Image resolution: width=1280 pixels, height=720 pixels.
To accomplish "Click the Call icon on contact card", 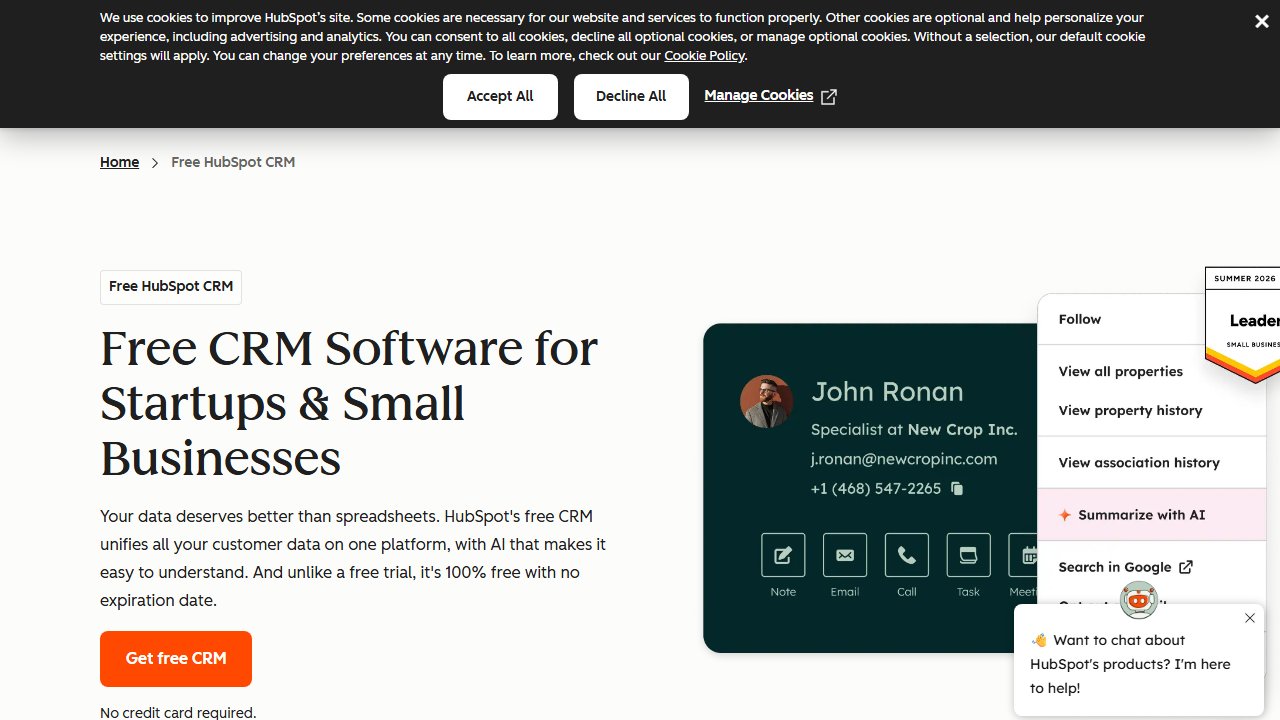I will click(x=907, y=555).
